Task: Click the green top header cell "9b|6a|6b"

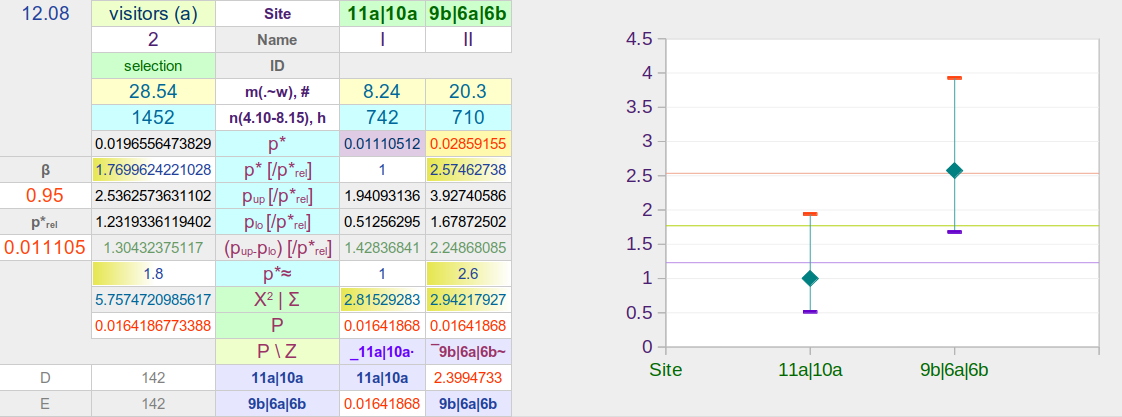Action: coord(468,14)
